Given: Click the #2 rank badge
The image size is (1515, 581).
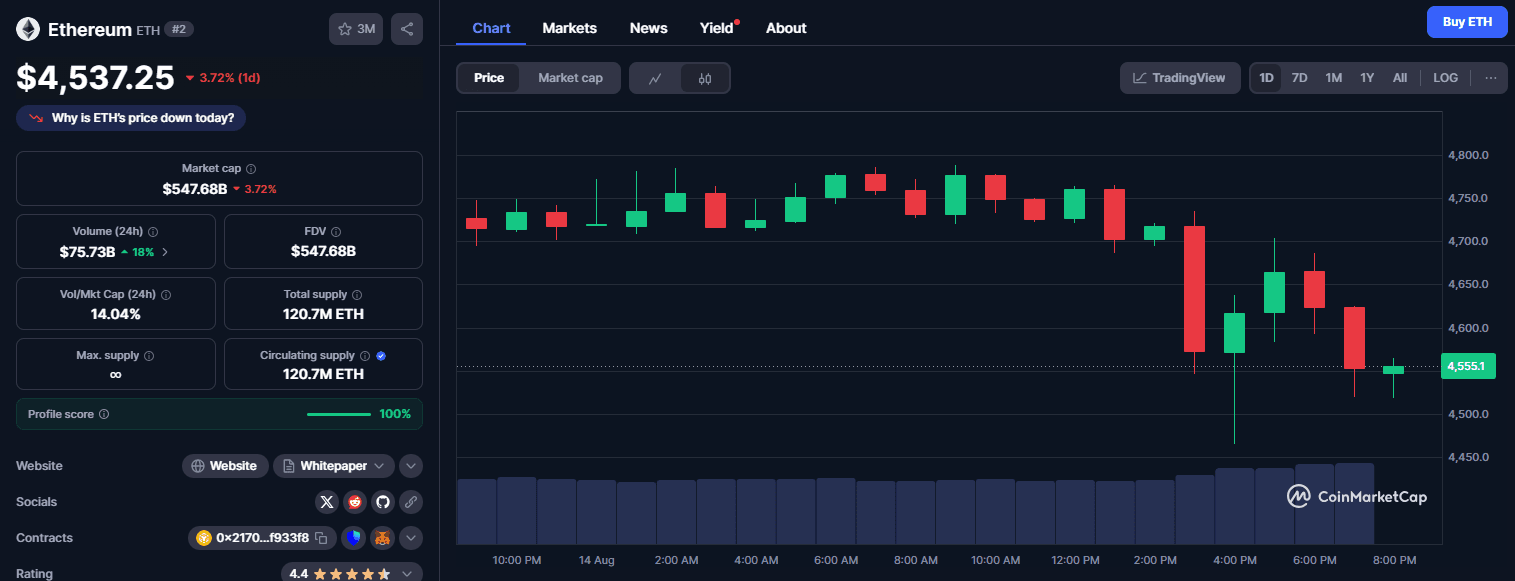Looking at the screenshot, I should pos(179,29).
